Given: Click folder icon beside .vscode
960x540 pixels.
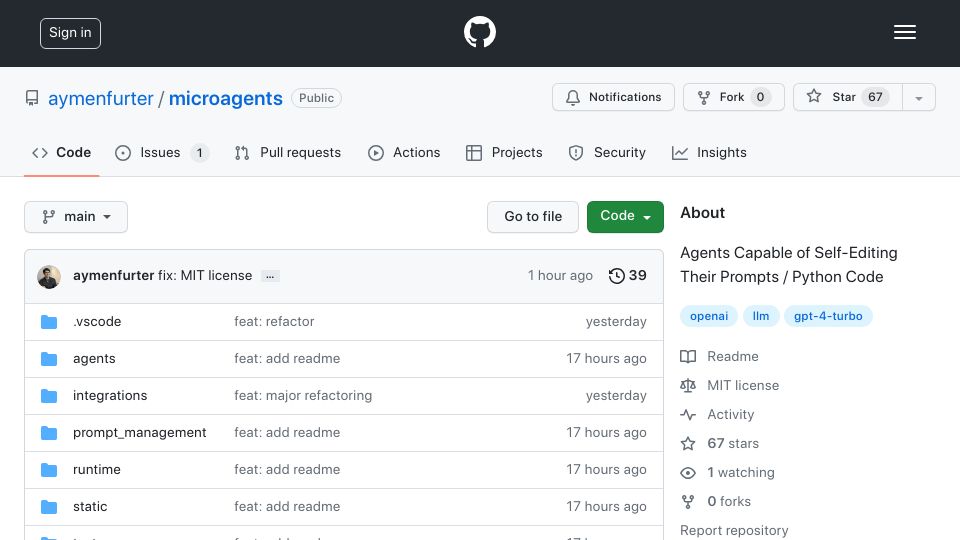Looking at the screenshot, I should tap(49, 322).
